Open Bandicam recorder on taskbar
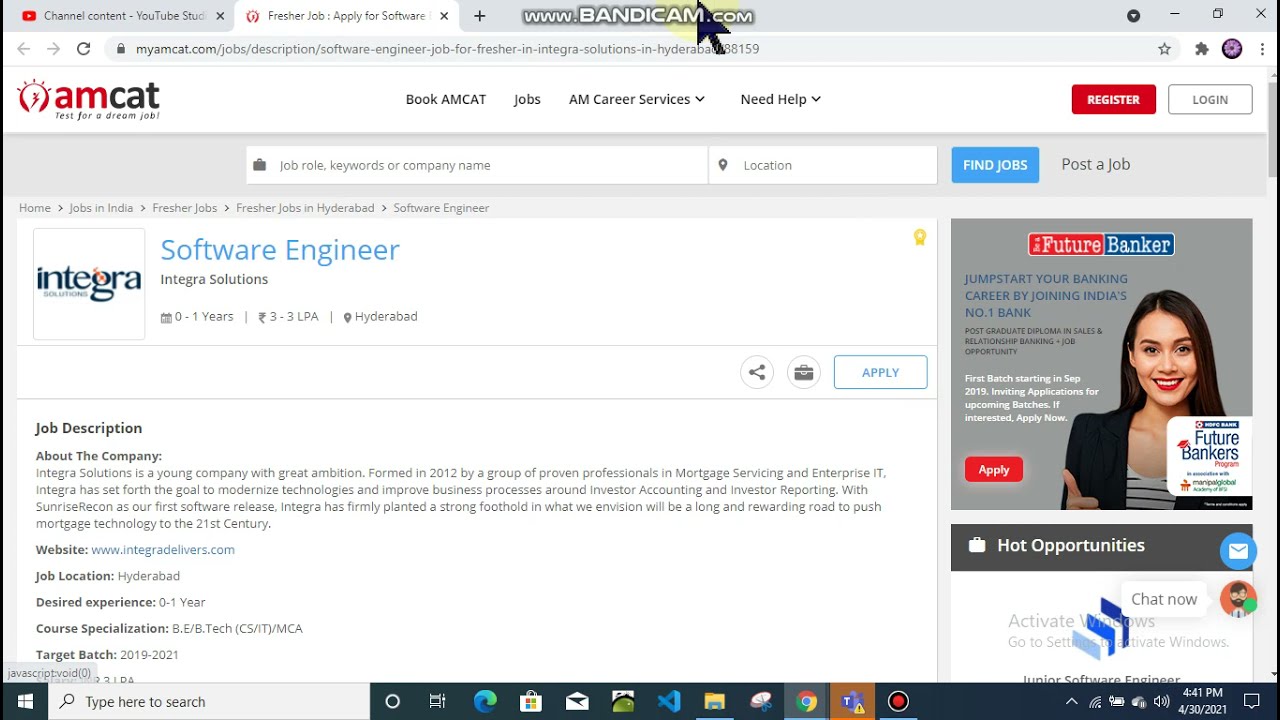The width and height of the screenshot is (1280, 720). [898, 701]
